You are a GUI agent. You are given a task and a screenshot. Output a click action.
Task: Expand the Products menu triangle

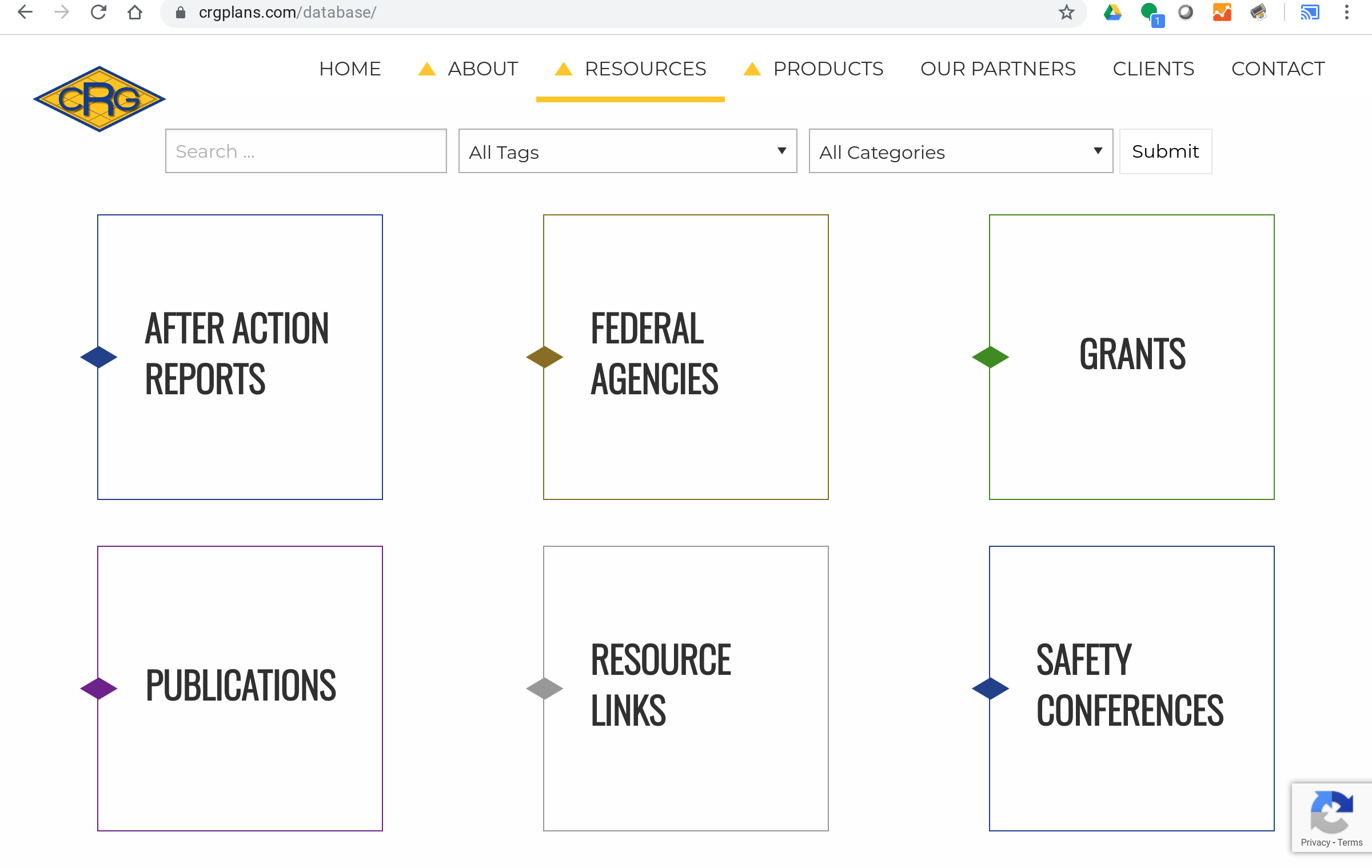click(752, 69)
